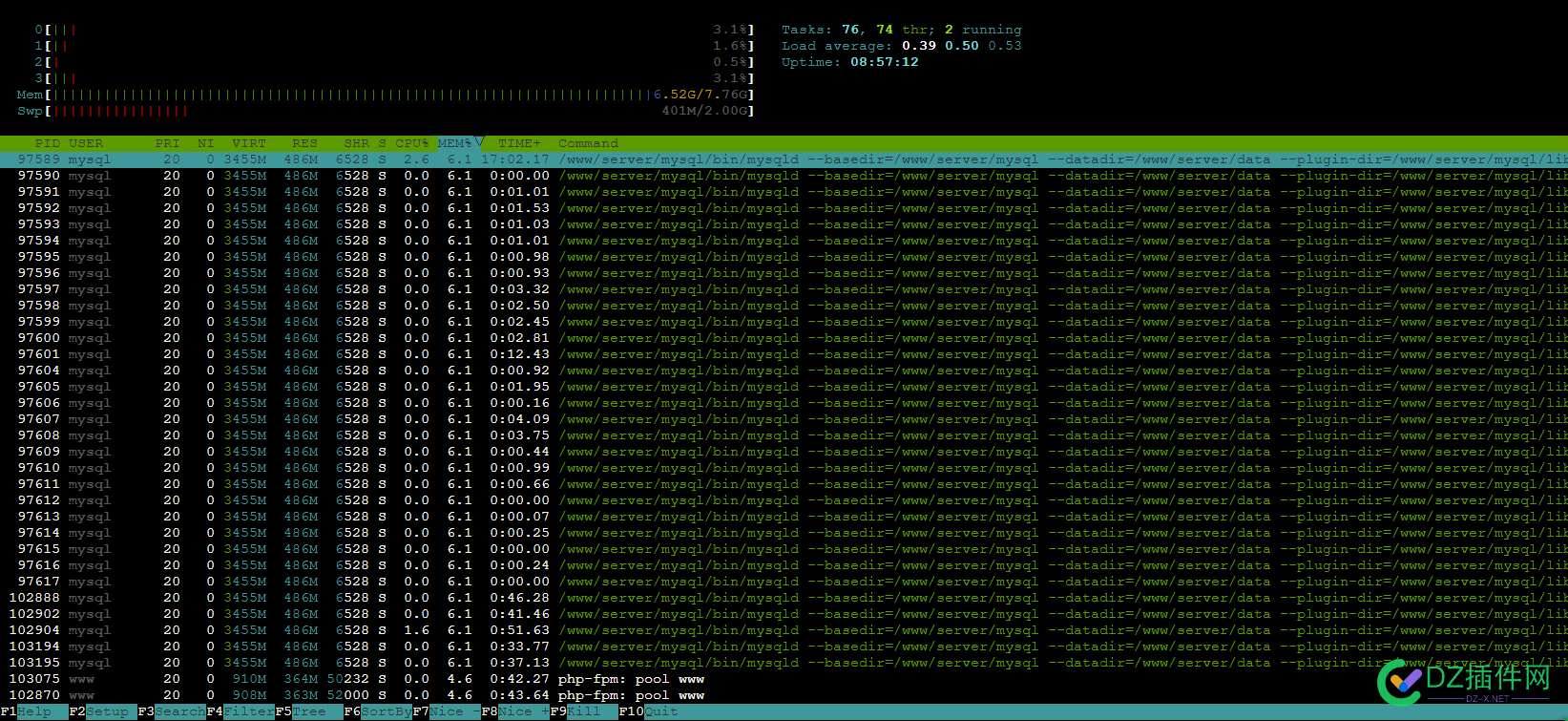Select the process row with PID 102902
Screen dimensions: 1568x721
(x=784, y=614)
